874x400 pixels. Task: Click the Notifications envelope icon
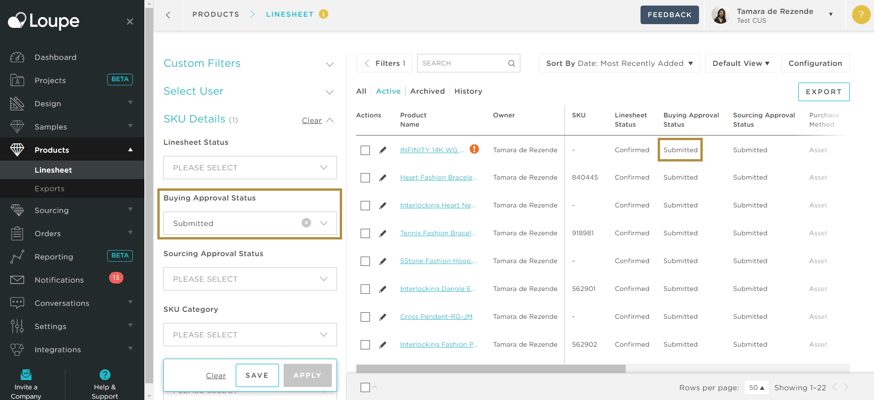(17, 280)
